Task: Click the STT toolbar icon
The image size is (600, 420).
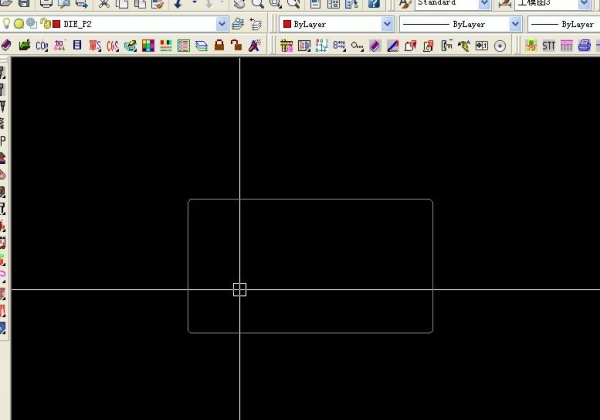Action: (549, 46)
